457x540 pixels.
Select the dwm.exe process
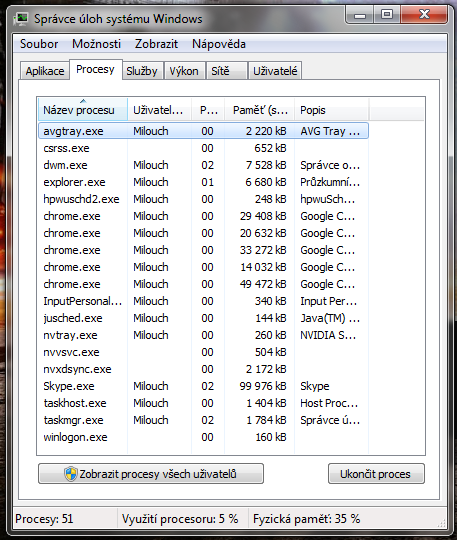[x=203, y=165]
